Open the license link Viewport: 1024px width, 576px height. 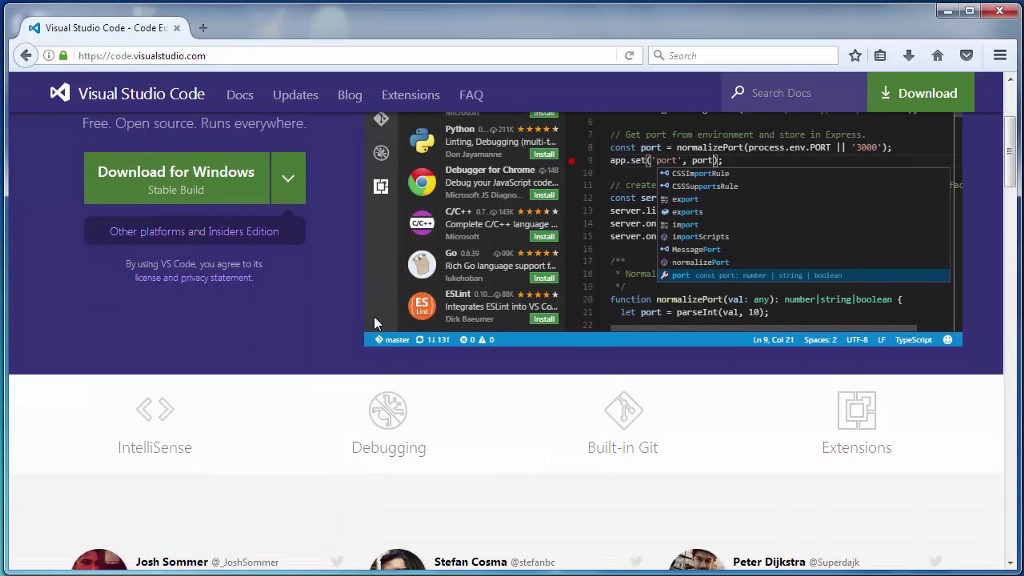point(148,278)
